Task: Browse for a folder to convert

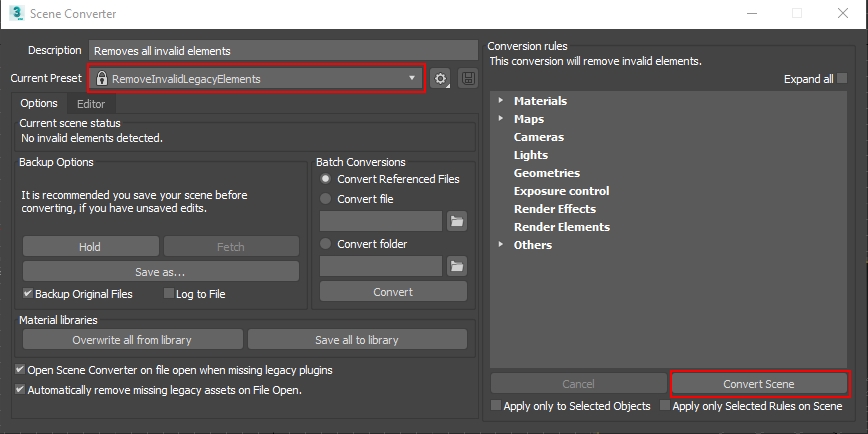Action: point(457,266)
